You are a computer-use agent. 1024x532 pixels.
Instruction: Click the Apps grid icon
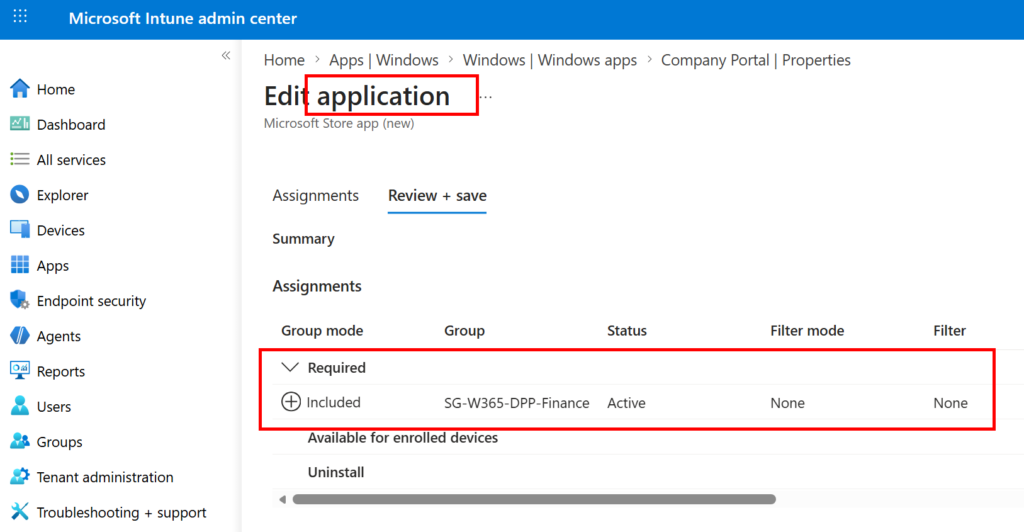[x=20, y=266]
